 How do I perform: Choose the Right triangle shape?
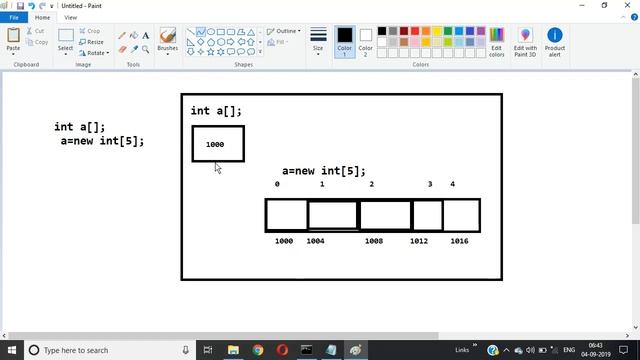tap(191, 42)
